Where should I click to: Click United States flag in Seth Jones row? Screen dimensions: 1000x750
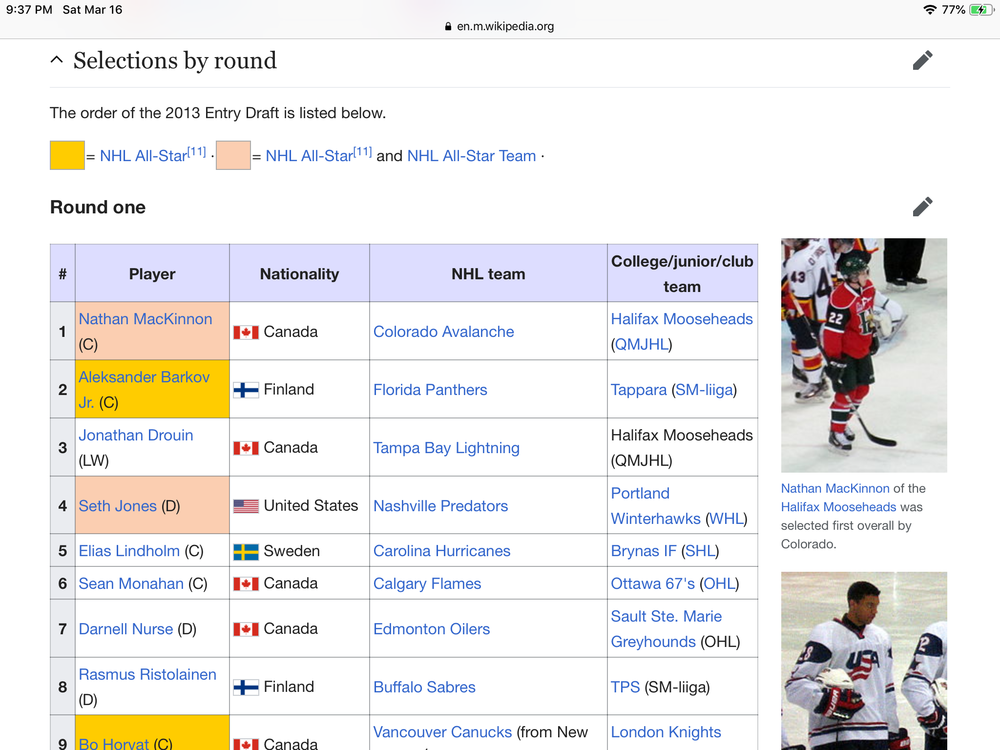pyautogui.click(x=246, y=506)
